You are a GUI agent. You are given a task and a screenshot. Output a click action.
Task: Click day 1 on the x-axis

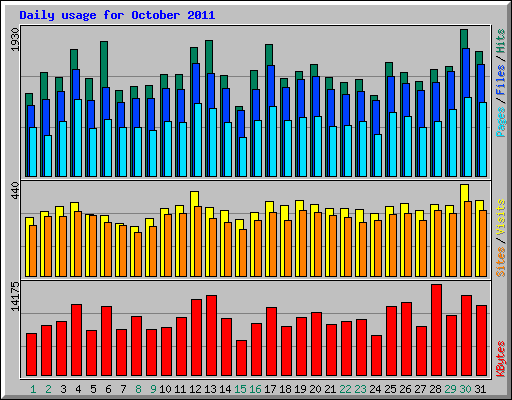[x=33, y=389]
